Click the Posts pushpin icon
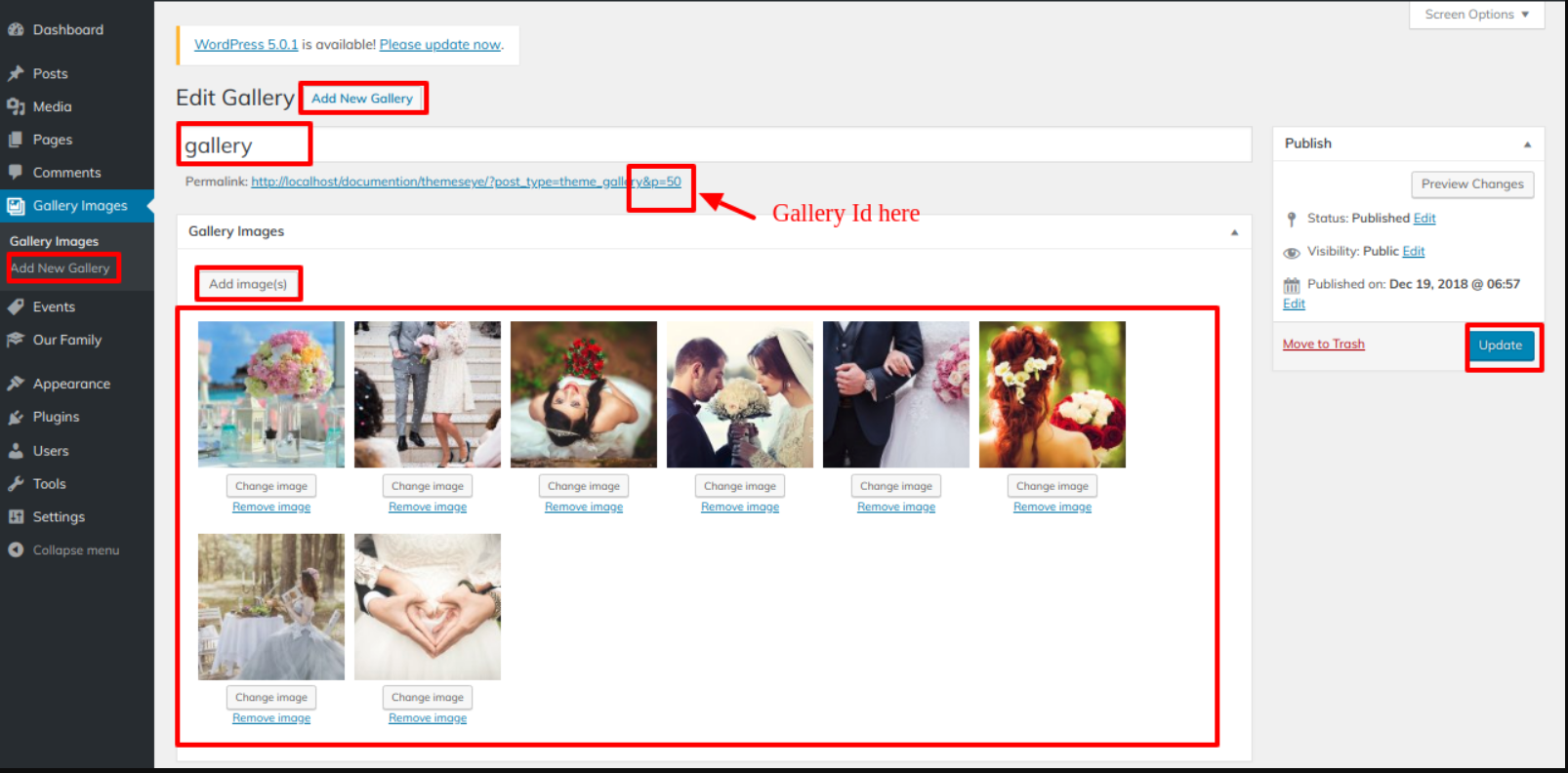 pyautogui.click(x=16, y=74)
